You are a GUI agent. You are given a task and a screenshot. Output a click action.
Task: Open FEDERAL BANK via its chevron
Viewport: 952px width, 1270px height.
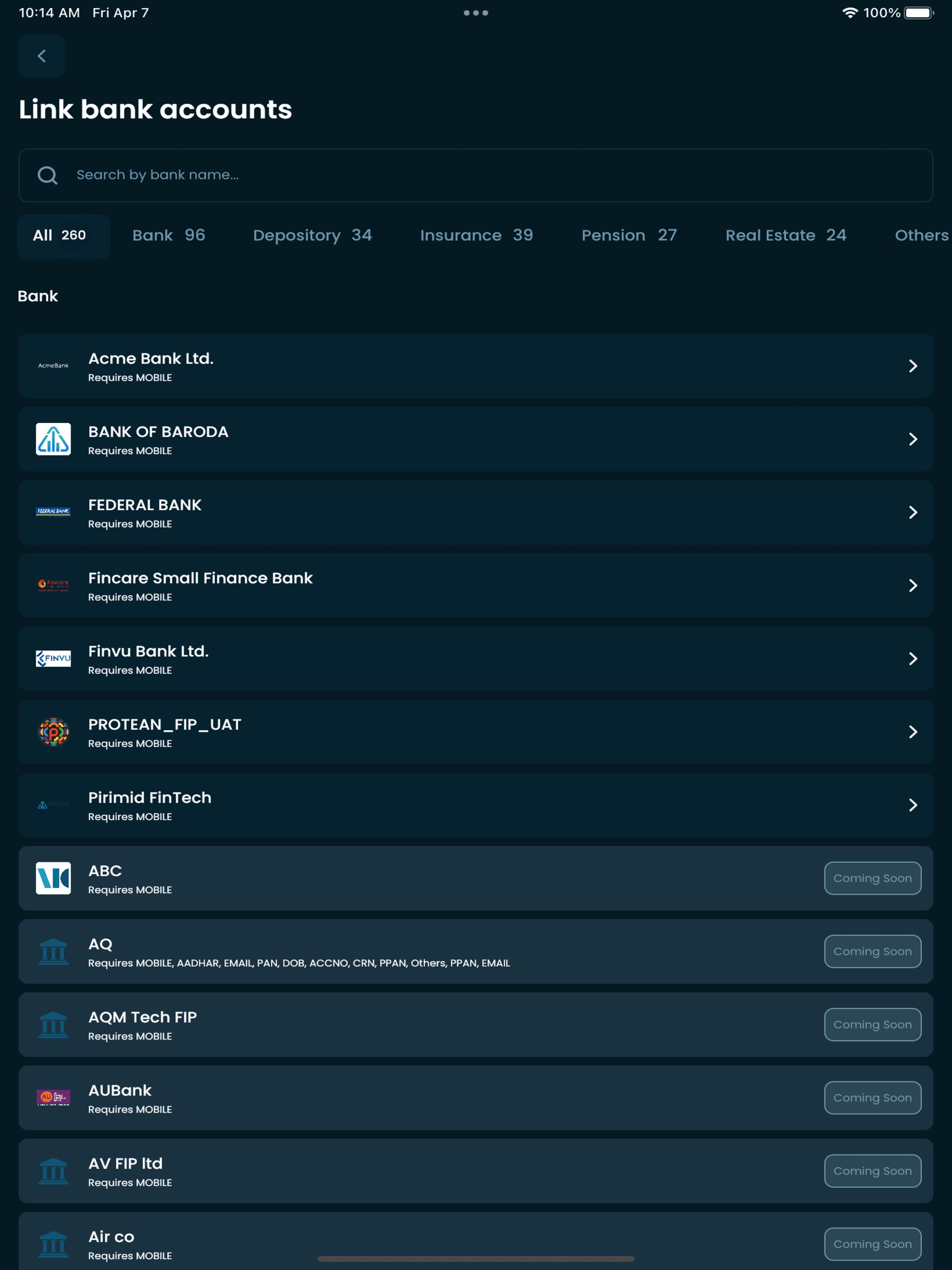coord(913,512)
